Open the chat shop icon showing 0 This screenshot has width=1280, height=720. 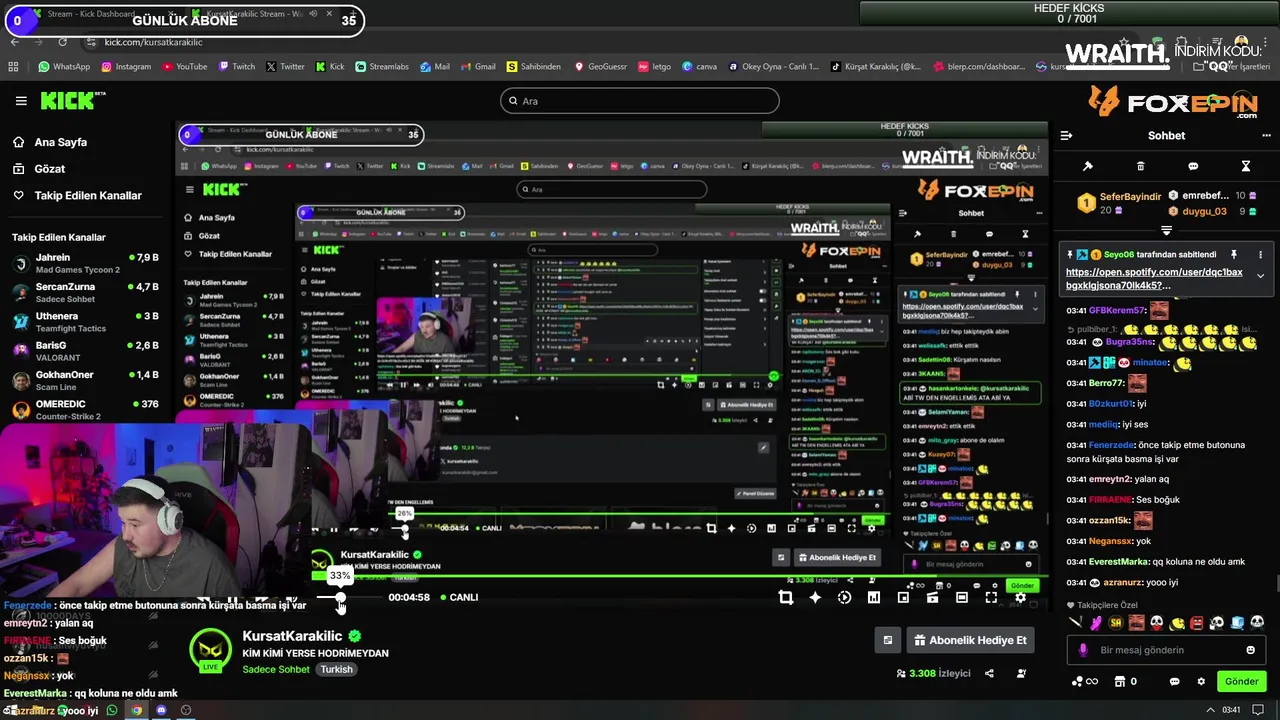1125,682
